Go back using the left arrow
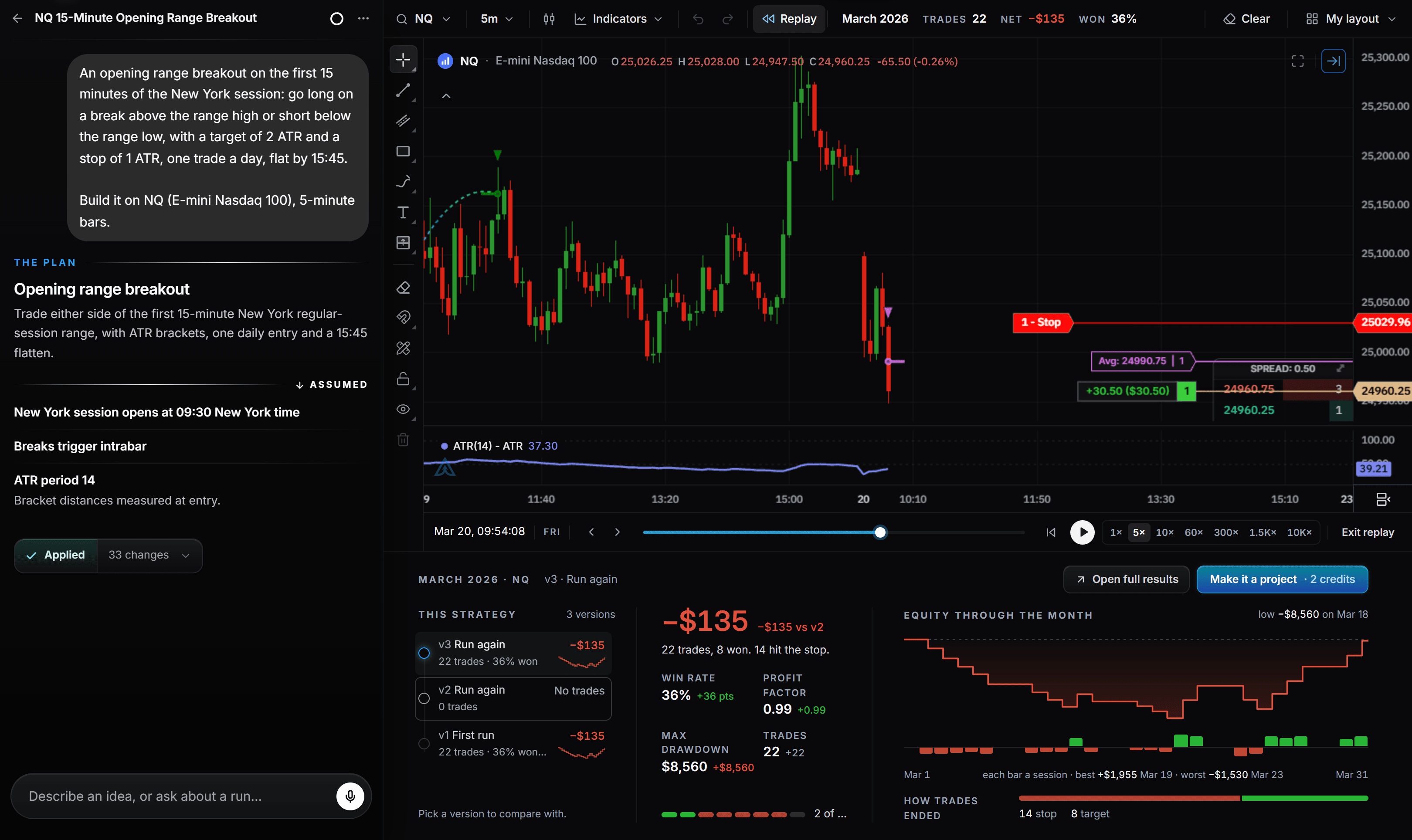The image size is (1412, 840). [17, 18]
